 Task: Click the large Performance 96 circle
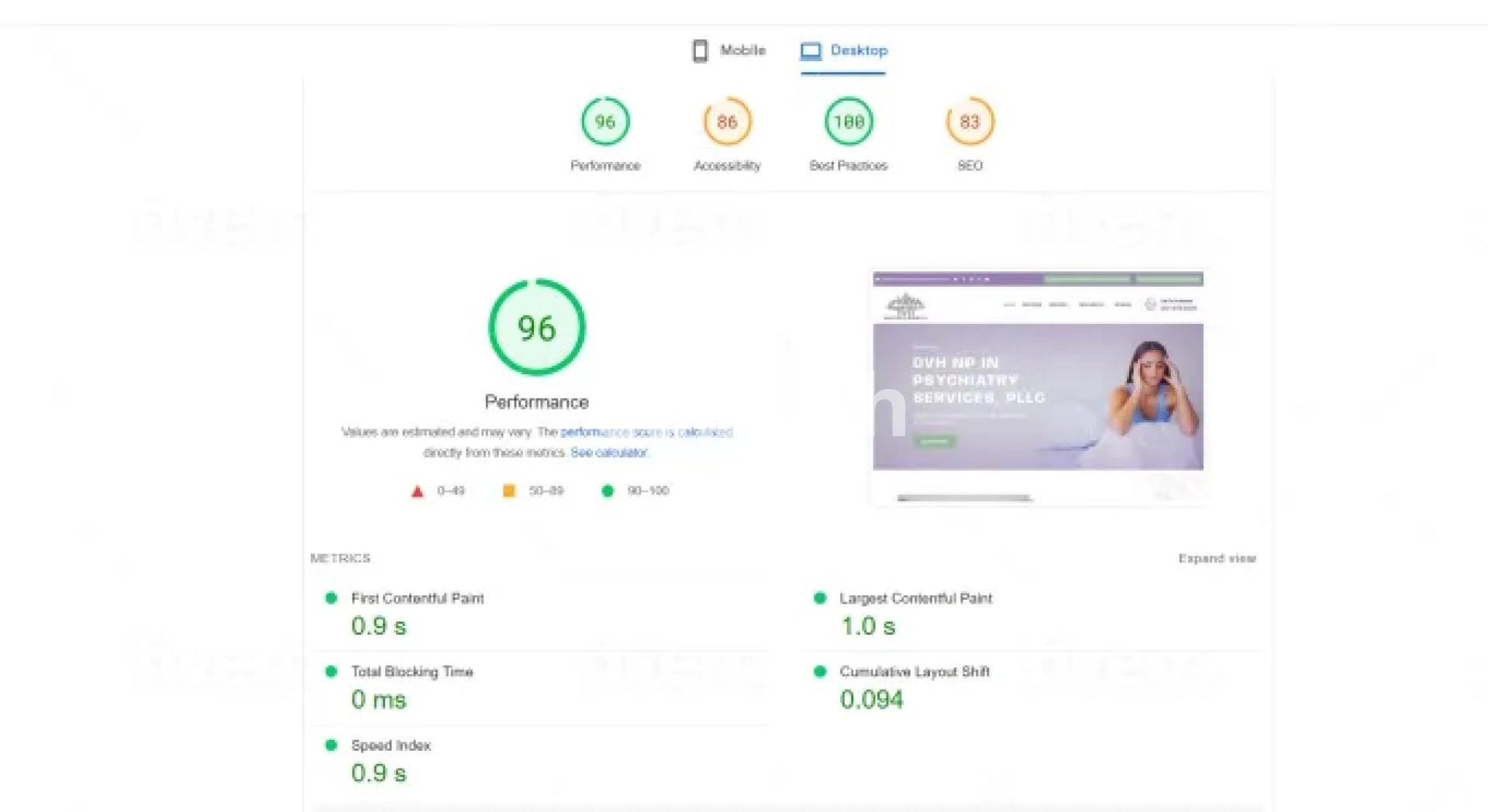pyautogui.click(x=536, y=328)
